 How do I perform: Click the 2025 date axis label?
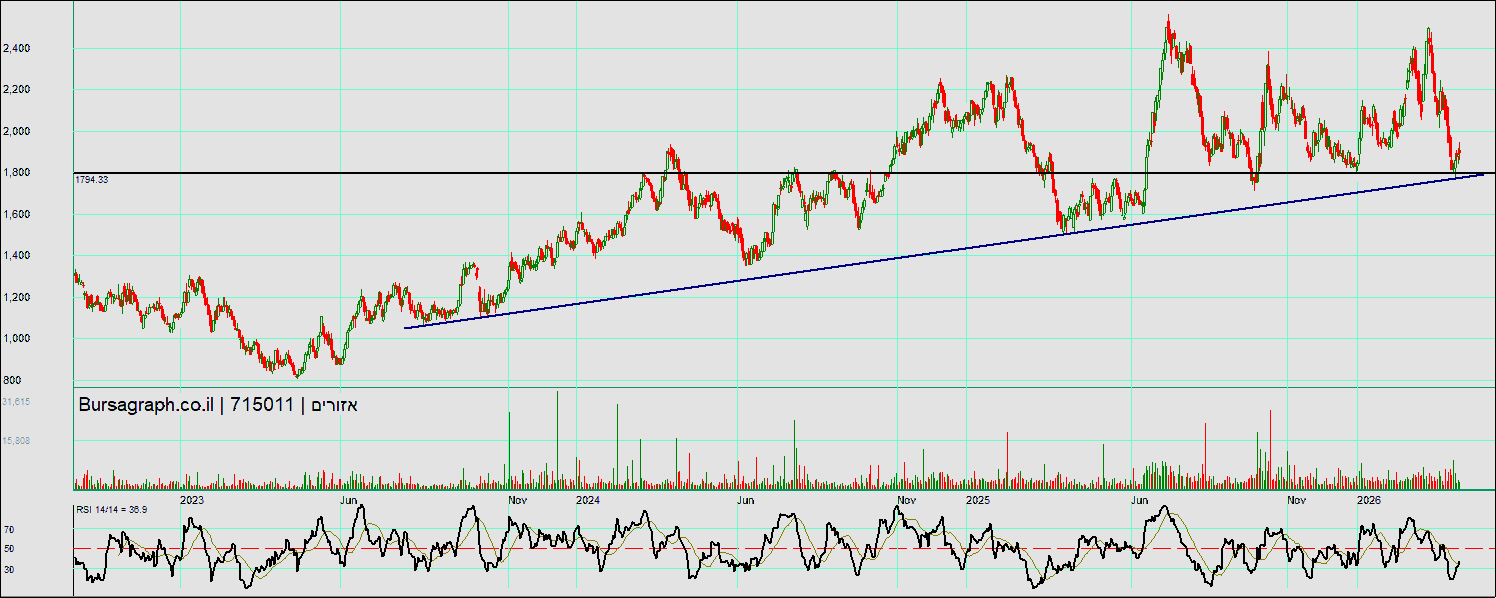pyautogui.click(x=977, y=499)
